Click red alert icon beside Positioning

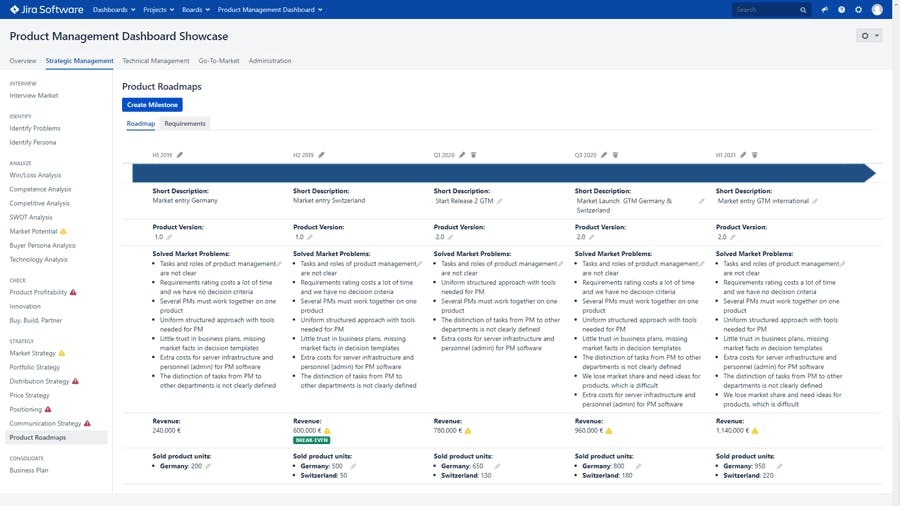(48, 410)
